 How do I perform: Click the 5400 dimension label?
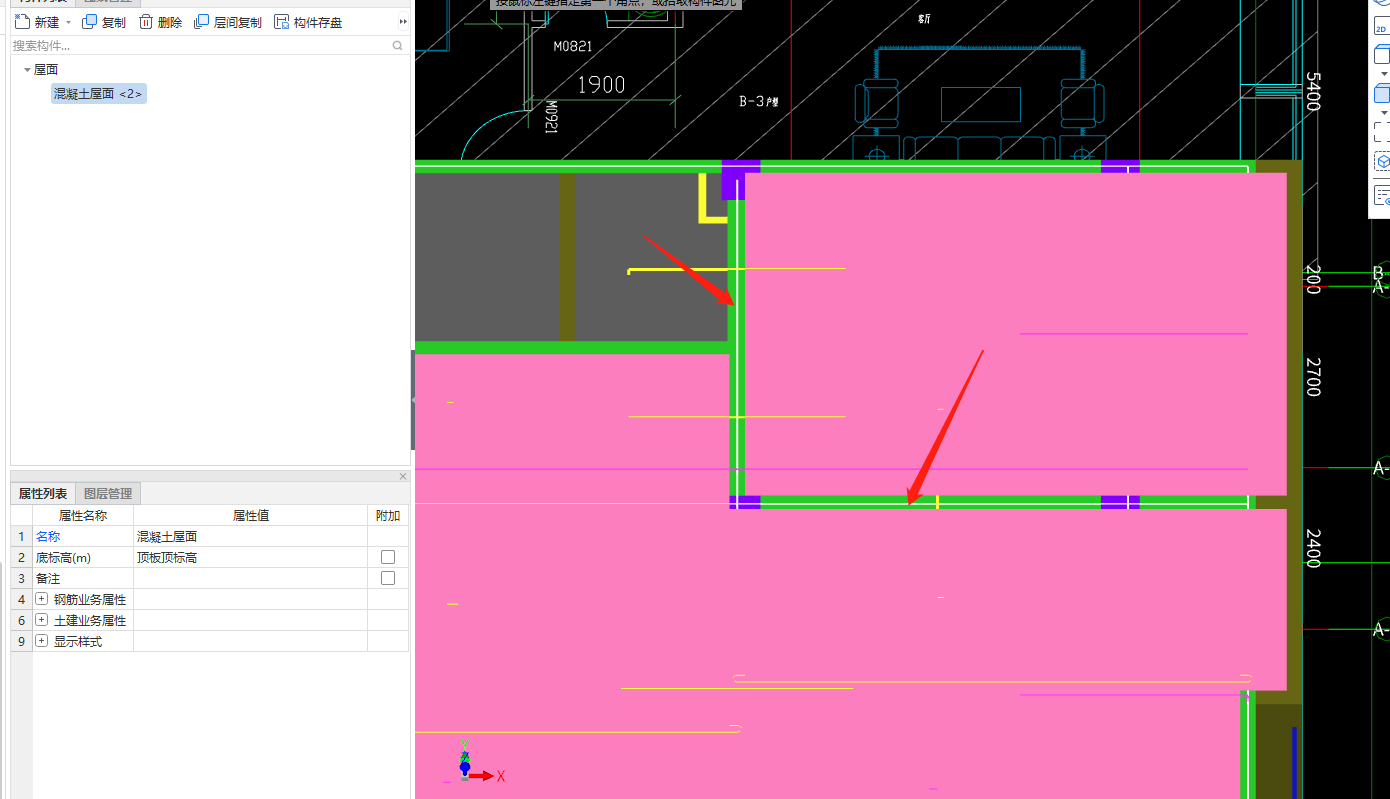point(1313,92)
